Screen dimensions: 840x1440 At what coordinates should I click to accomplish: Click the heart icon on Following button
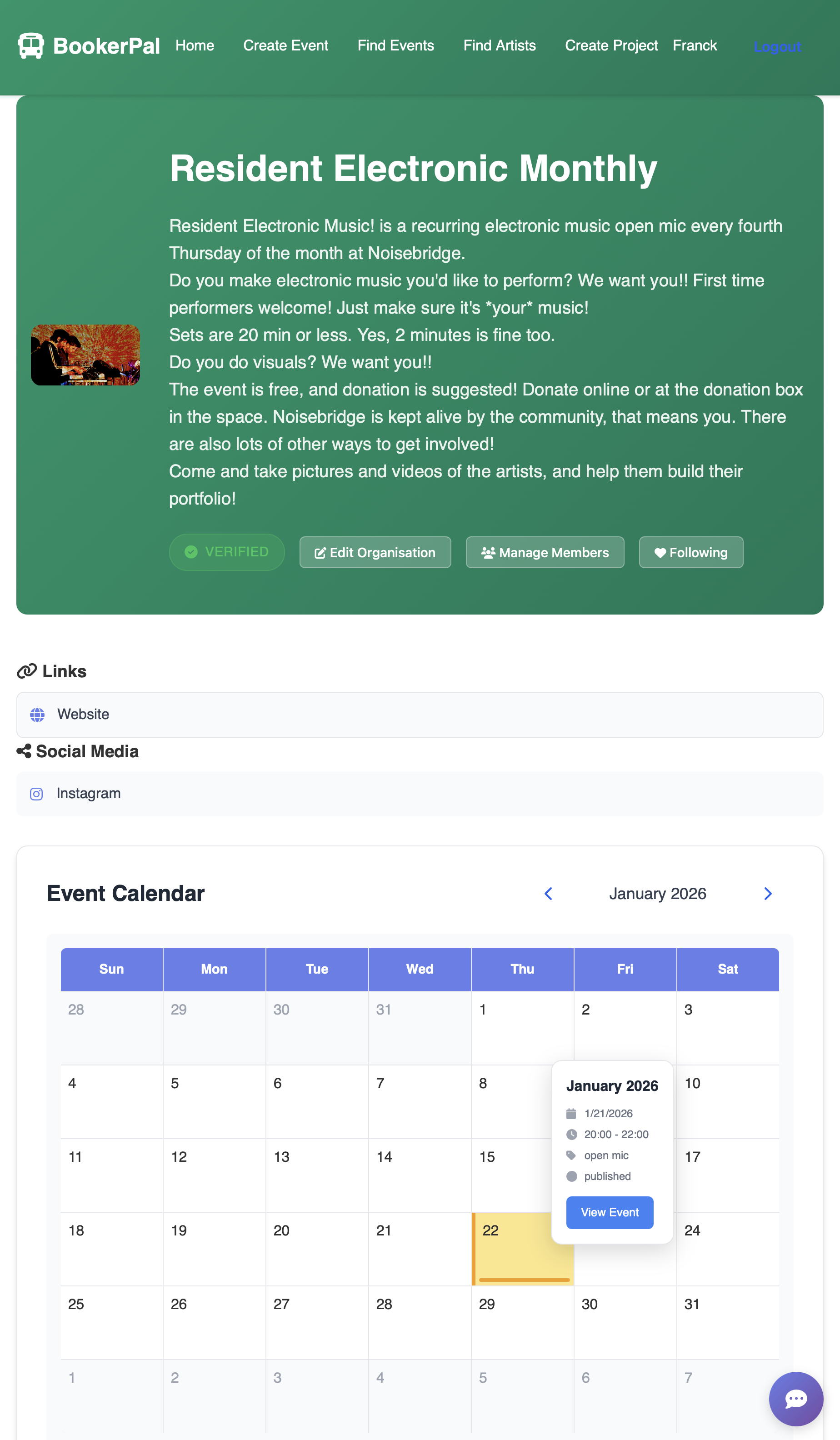(x=660, y=552)
